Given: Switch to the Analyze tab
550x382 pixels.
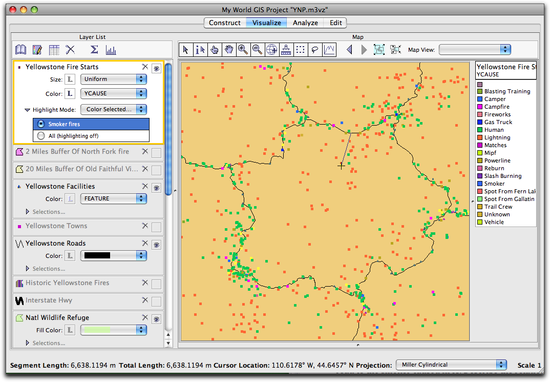Looking at the screenshot, I should tap(305, 23).
